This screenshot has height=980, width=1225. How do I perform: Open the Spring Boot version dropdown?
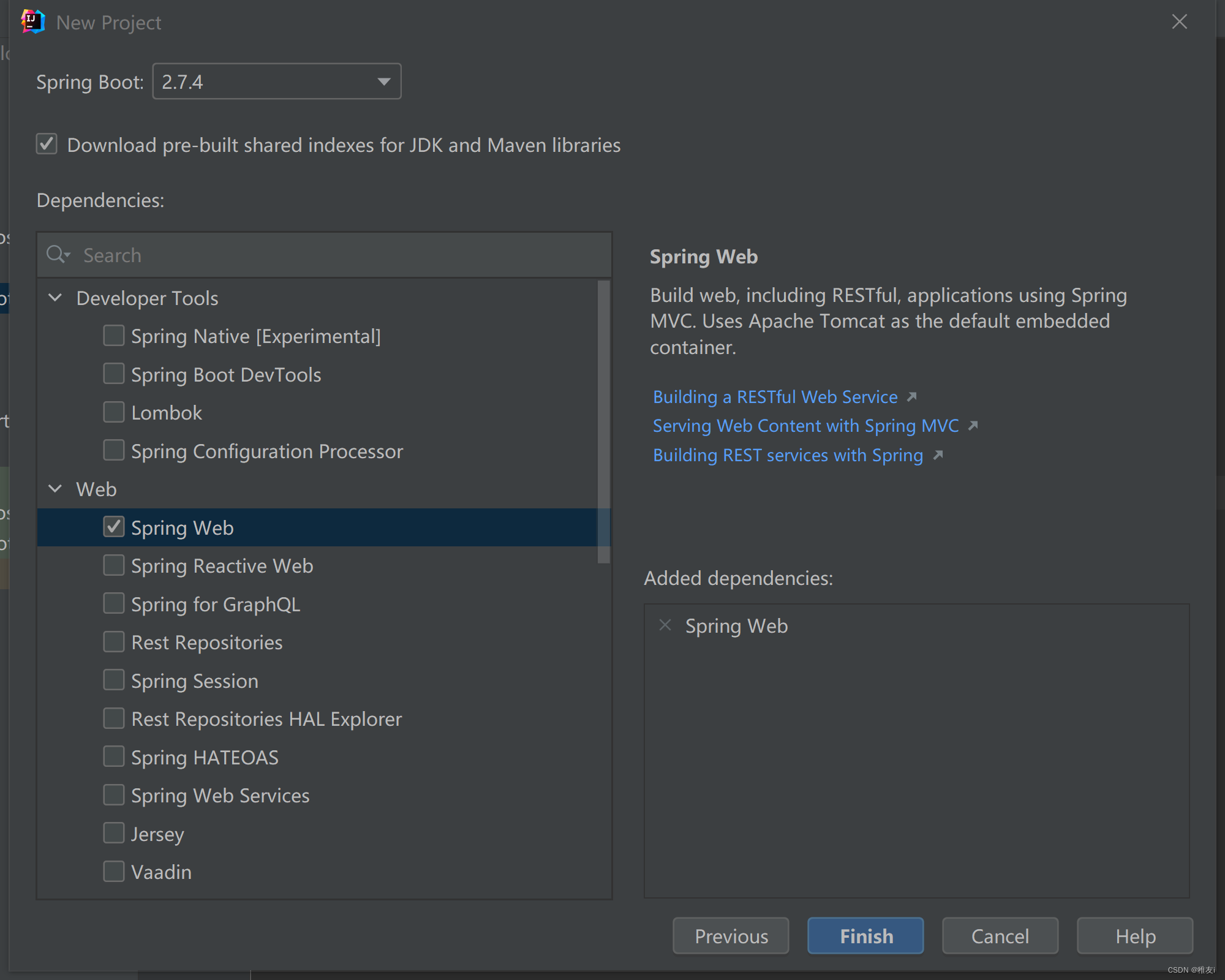click(277, 81)
